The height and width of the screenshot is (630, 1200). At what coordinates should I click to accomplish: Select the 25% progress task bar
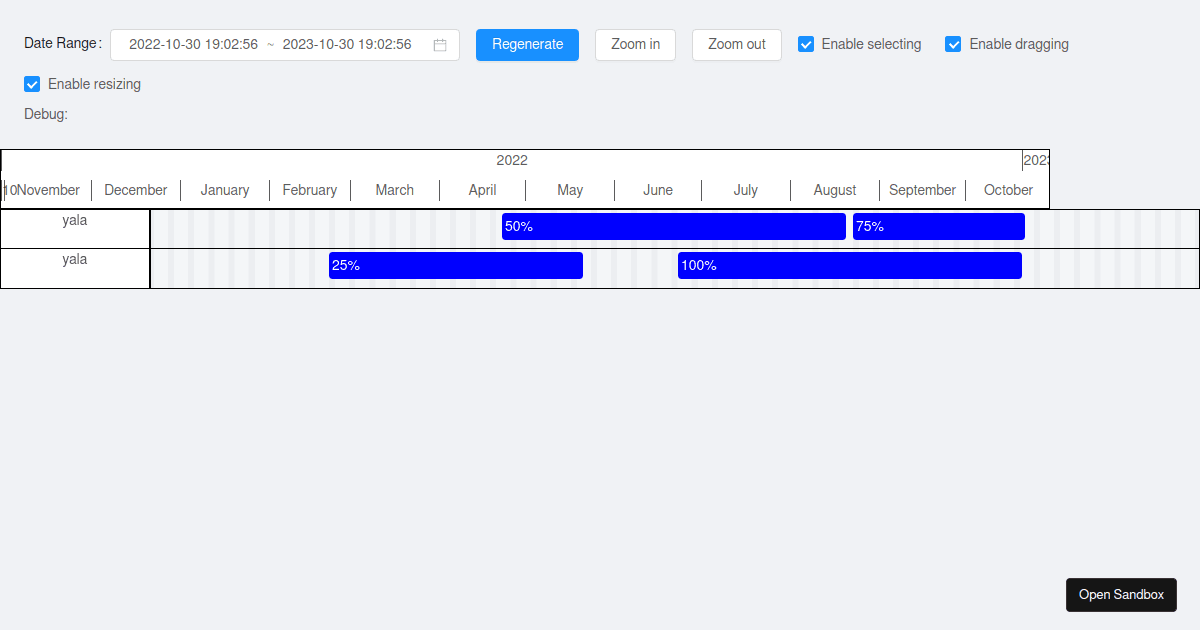click(455, 265)
